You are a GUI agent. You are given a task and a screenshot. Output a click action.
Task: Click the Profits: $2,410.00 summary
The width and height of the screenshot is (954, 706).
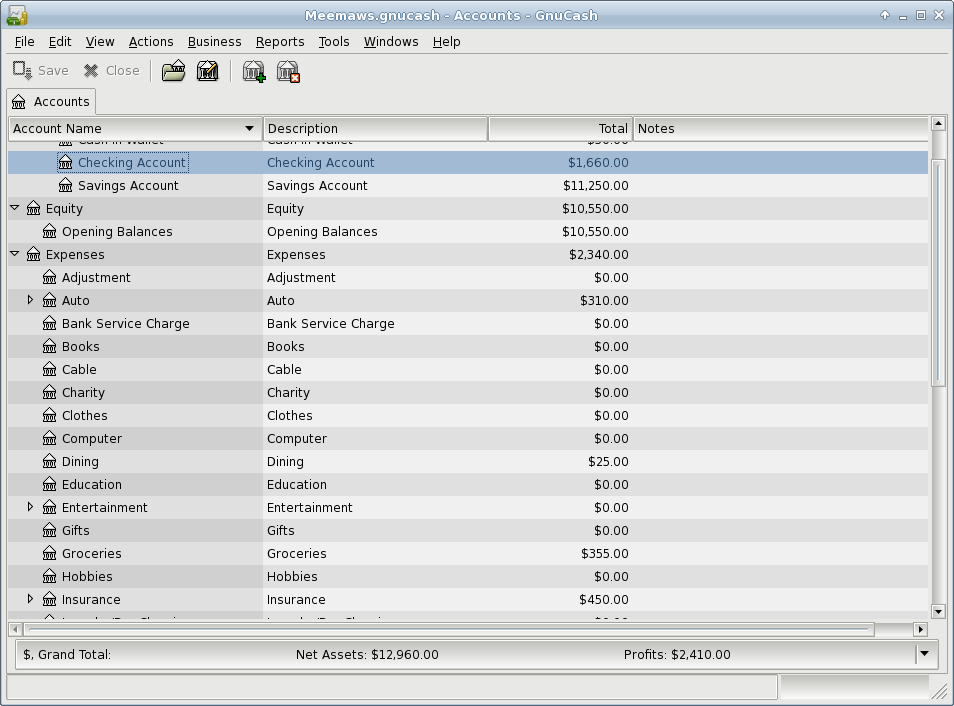coord(677,655)
